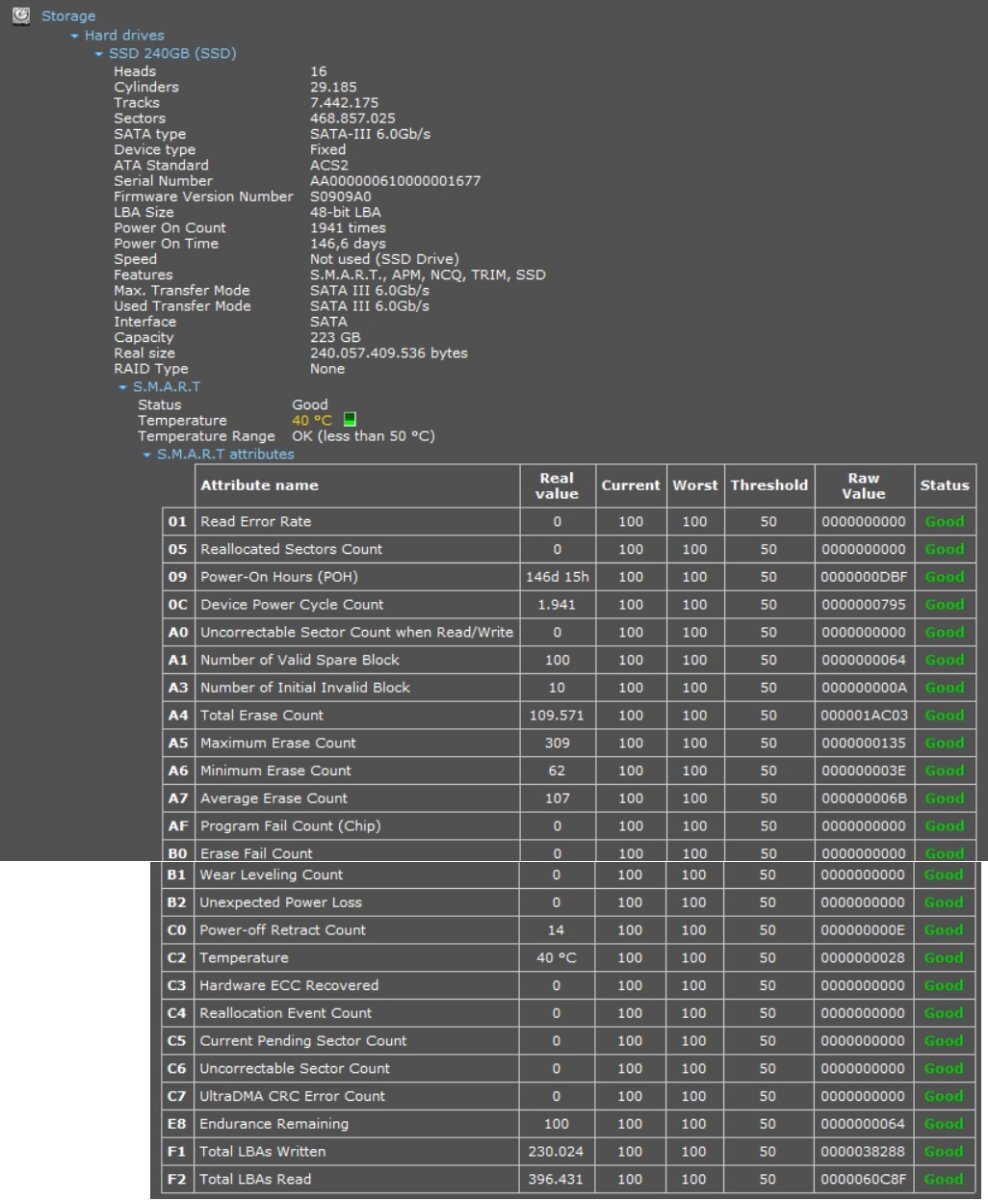
Task: Select the Real size 240.057.409.536 bytes
Action: (x=389, y=353)
